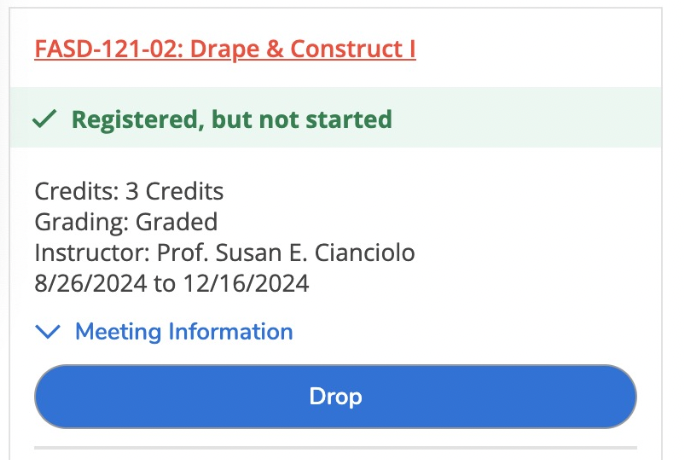Click the word Drop on the blue button
Image resolution: width=684 pixels, height=460 pixels.
[335, 396]
